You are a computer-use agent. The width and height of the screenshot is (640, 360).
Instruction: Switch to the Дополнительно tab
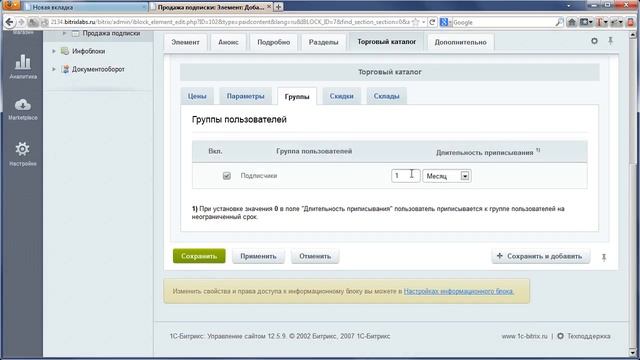coord(460,42)
